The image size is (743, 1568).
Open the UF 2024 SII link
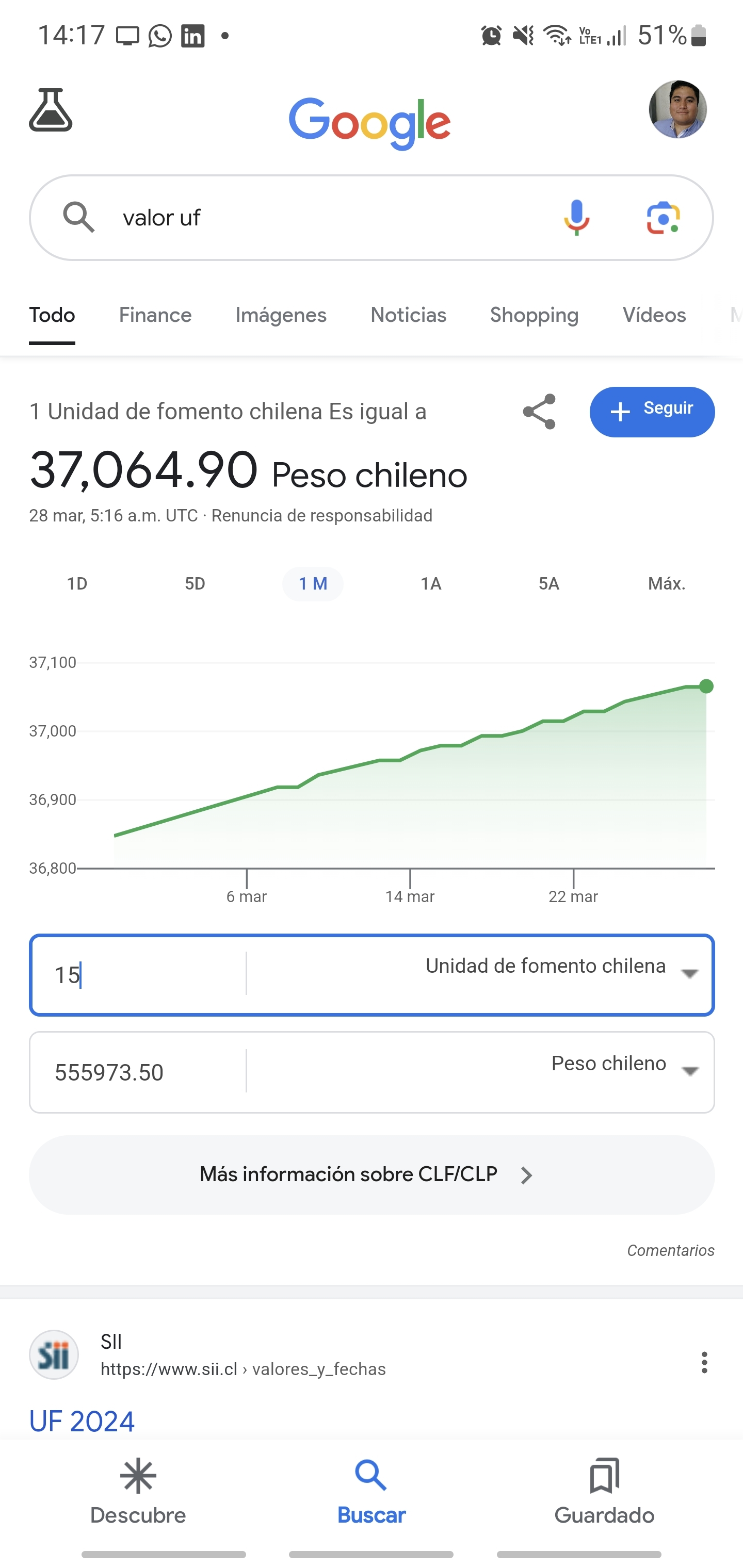pyautogui.click(x=82, y=1422)
